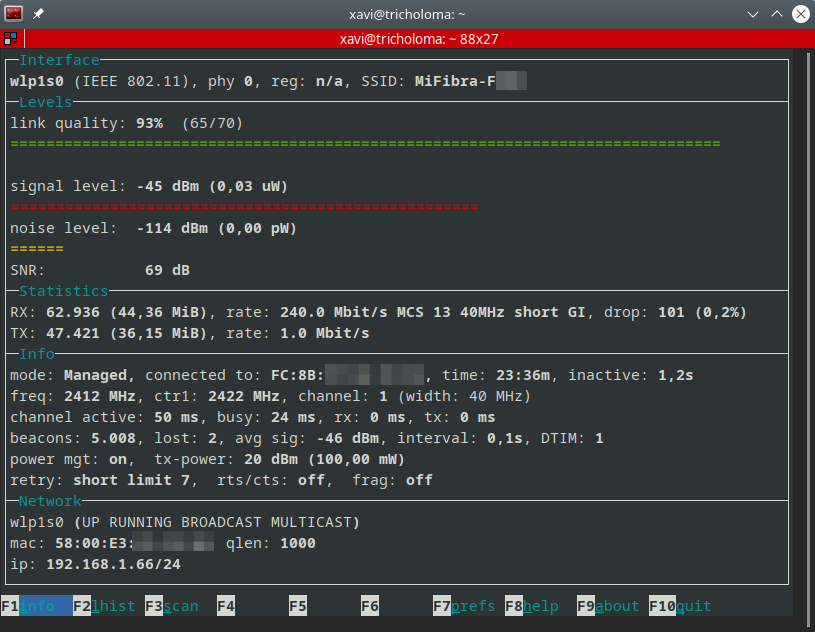Open the F9 about screen
815x632 pixels.
click(608, 606)
